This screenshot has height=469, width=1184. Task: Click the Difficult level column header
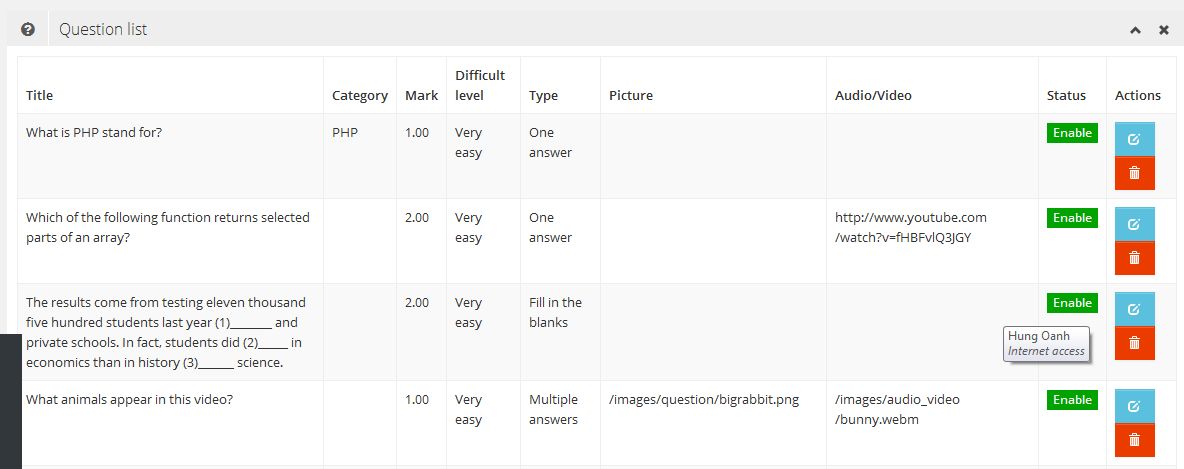pos(480,85)
